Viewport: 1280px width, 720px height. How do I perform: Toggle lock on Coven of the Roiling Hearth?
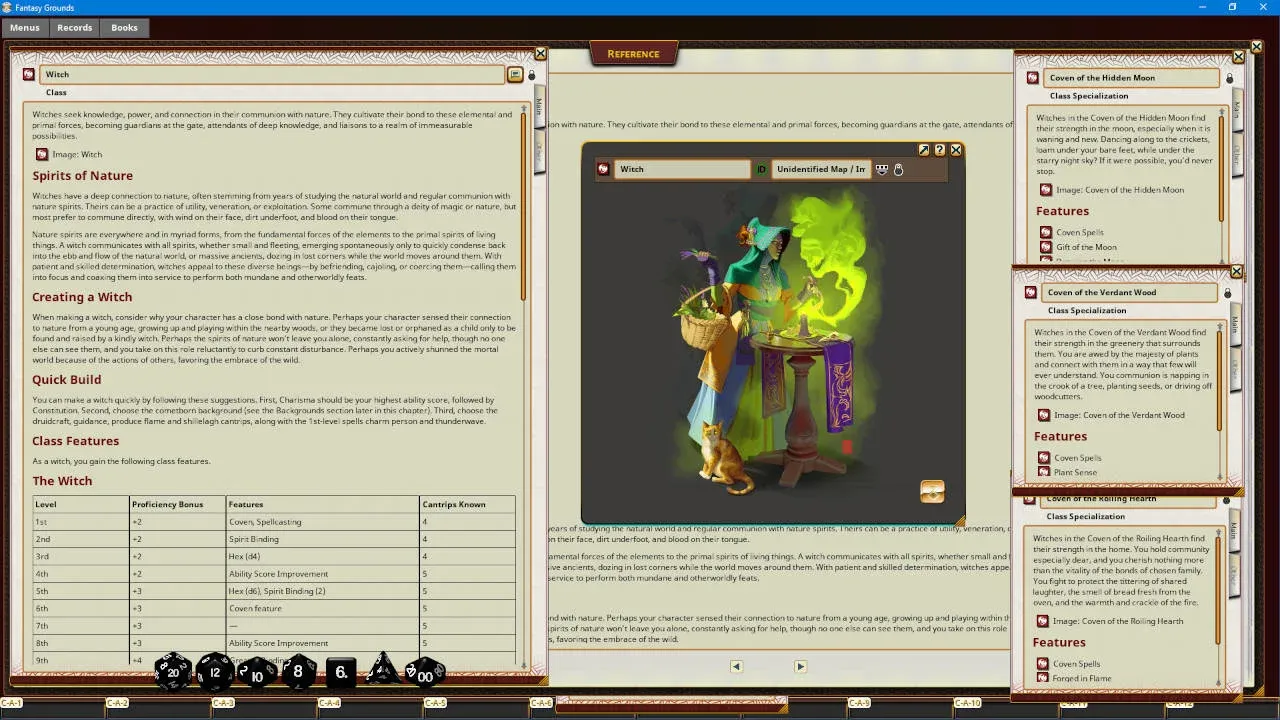[1227, 499]
